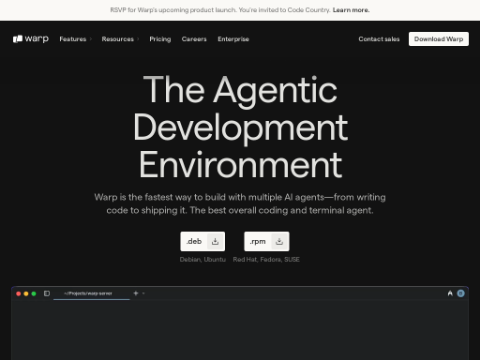Viewport: 480px width, 360px height.
Task: Click the Download Warp button
Action: coord(439,39)
